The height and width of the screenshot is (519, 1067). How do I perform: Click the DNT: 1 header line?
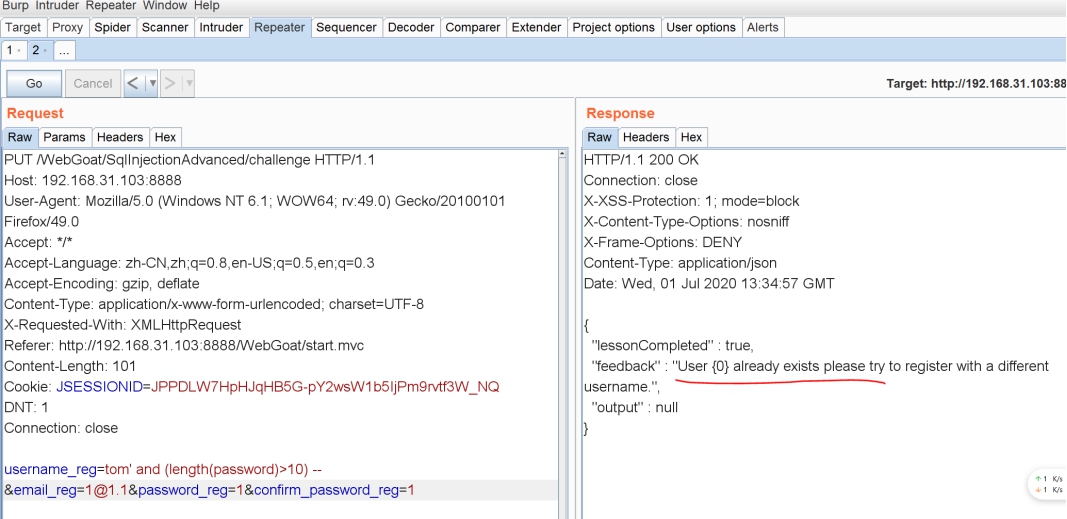pyautogui.click(x=27, y=407)
